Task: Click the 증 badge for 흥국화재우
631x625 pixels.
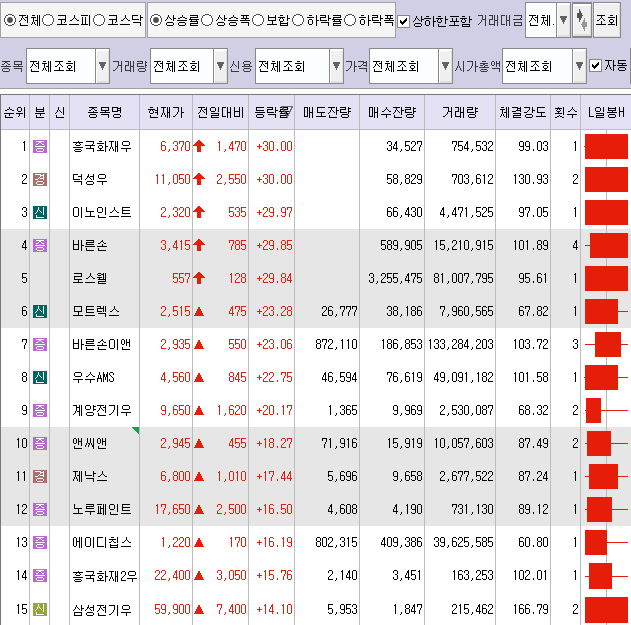Action: 39,146
